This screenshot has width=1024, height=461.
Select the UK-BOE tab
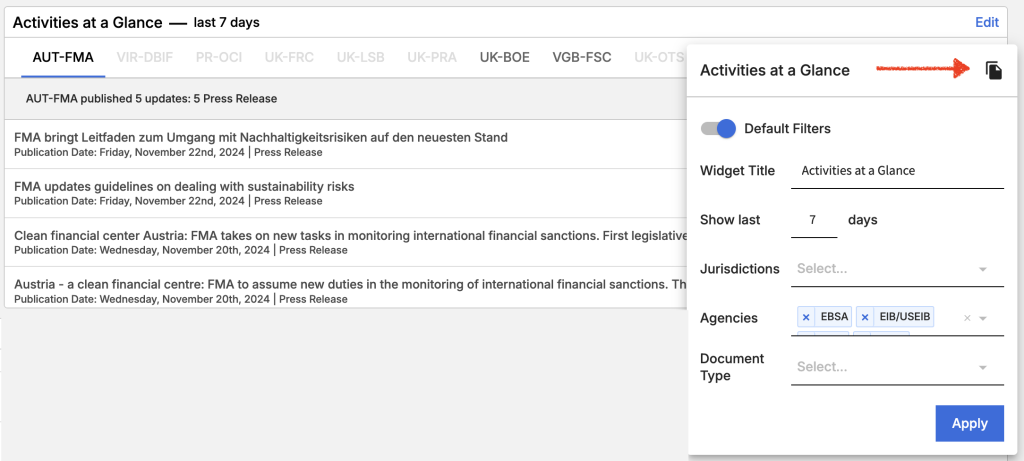[x=504, y=57]
